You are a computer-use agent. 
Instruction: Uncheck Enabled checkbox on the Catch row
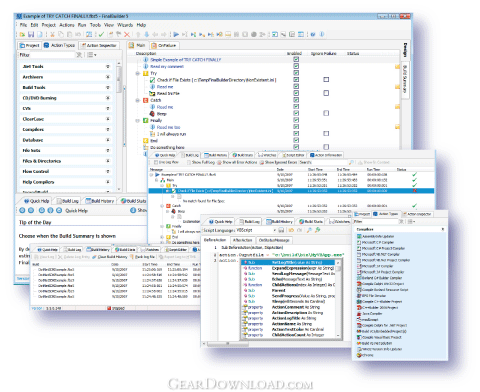[x=296, y=100]
